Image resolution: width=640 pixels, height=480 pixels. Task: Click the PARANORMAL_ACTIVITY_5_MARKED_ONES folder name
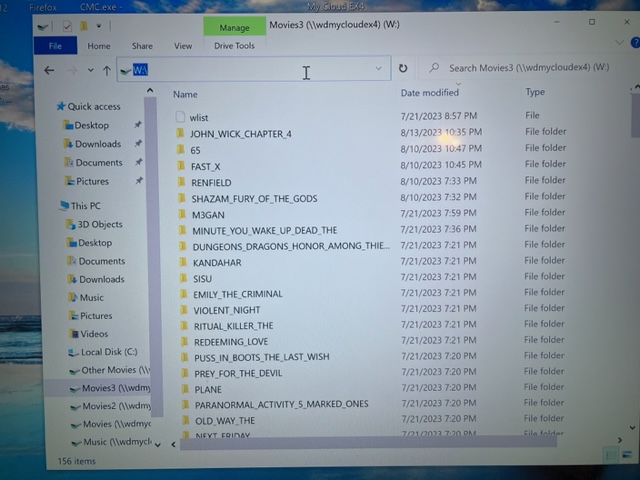[282, 404]
